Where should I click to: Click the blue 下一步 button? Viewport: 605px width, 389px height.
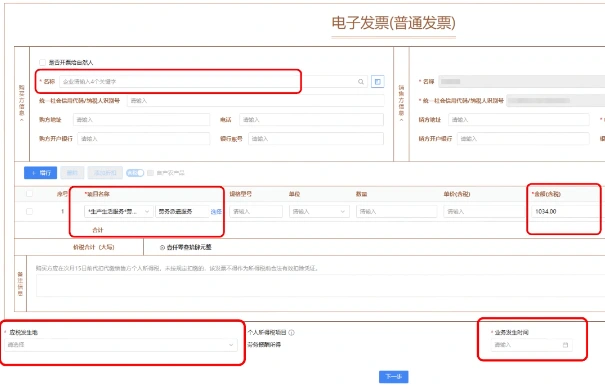[394, 377]
